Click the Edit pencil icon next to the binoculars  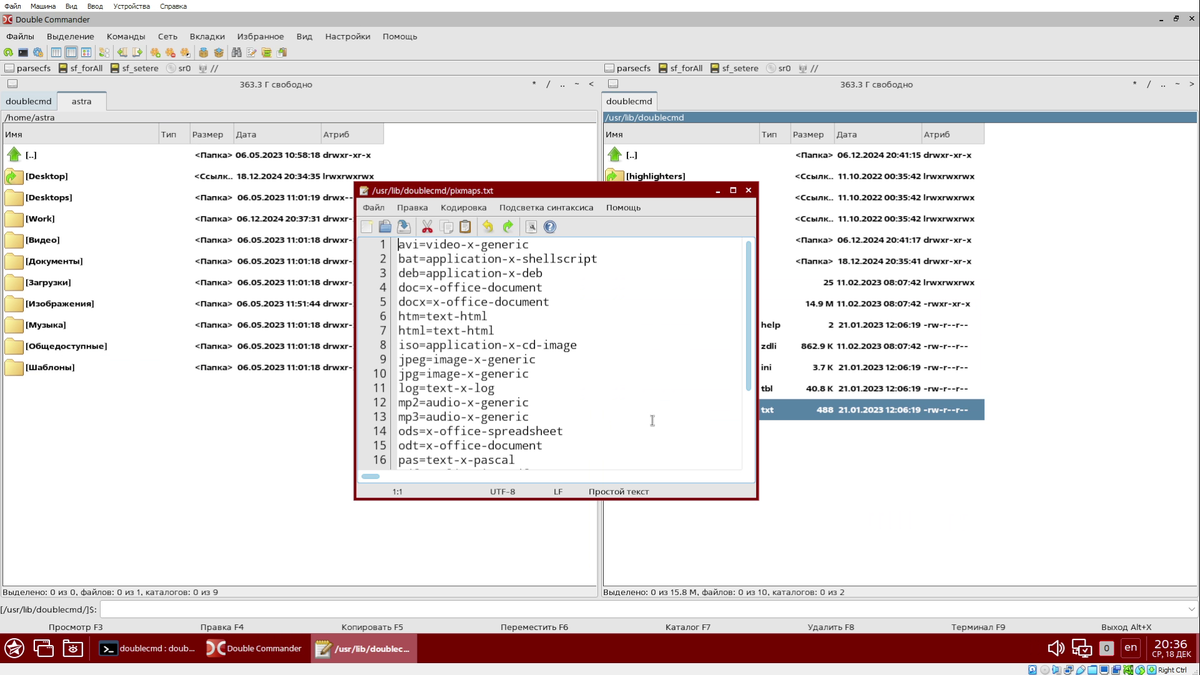(251, 52)
